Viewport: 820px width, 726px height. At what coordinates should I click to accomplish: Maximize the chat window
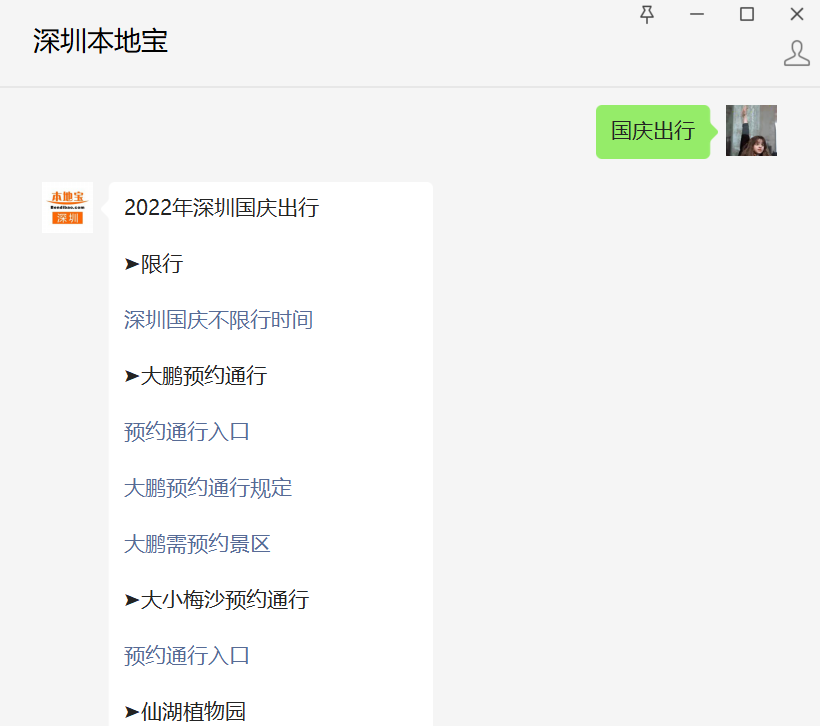(747, 14)
